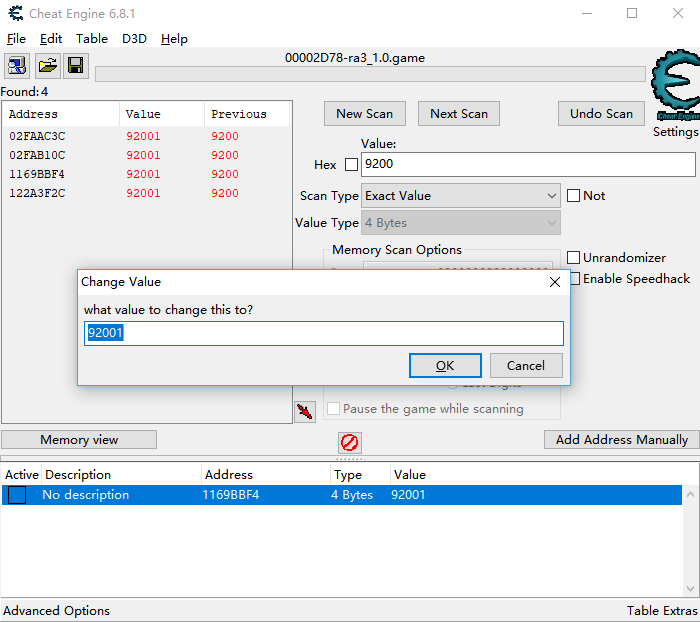Image resolution: width=700 pixels, height=622 pixels.
Task: Click address table scrollbar down arrow
Action: pos(690,589)
